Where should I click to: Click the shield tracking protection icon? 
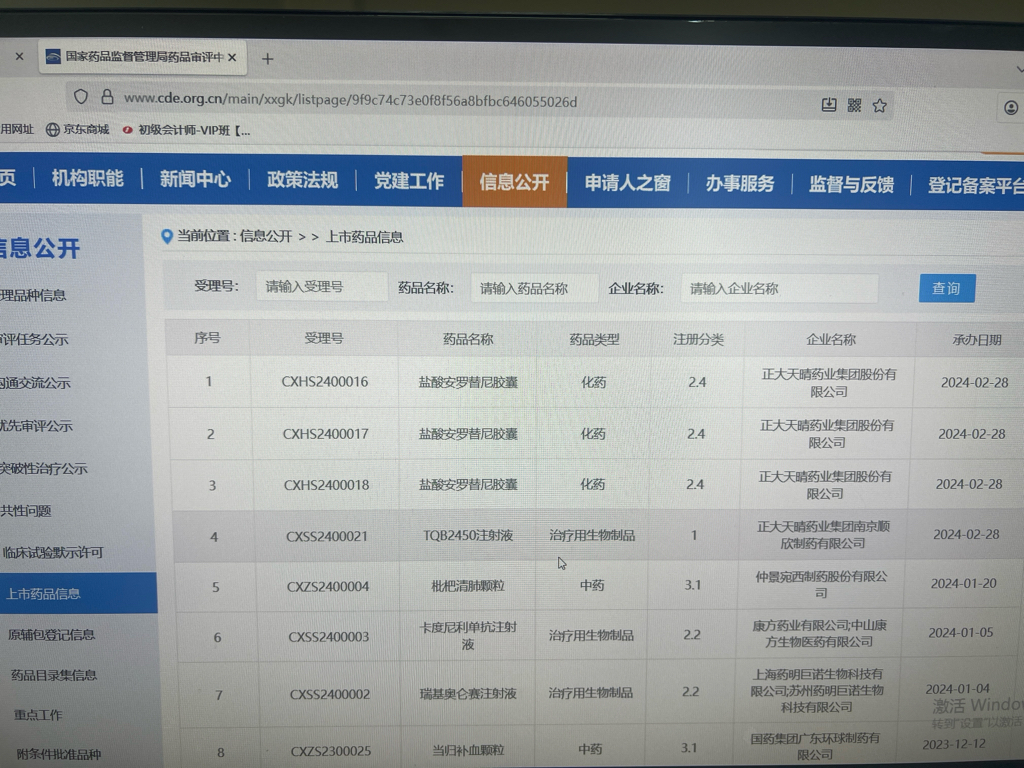click(81, 97)
